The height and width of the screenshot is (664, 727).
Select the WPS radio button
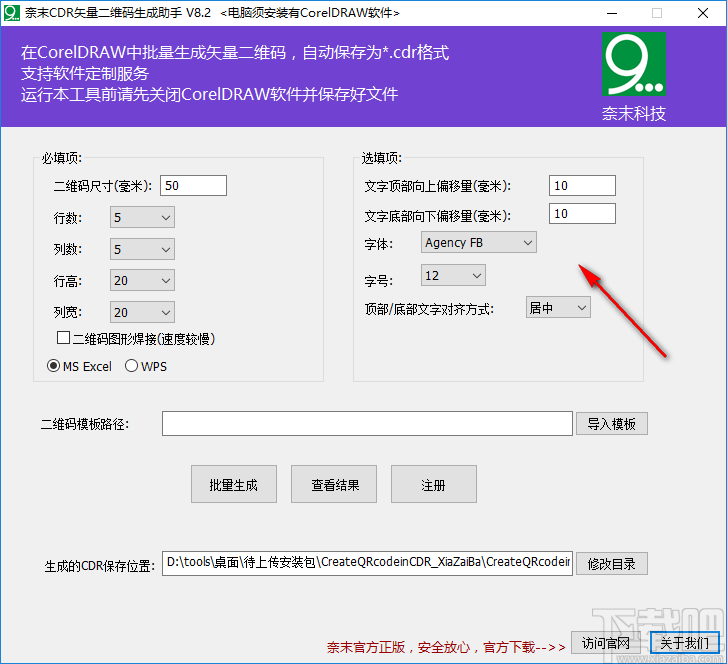point(131,366)
